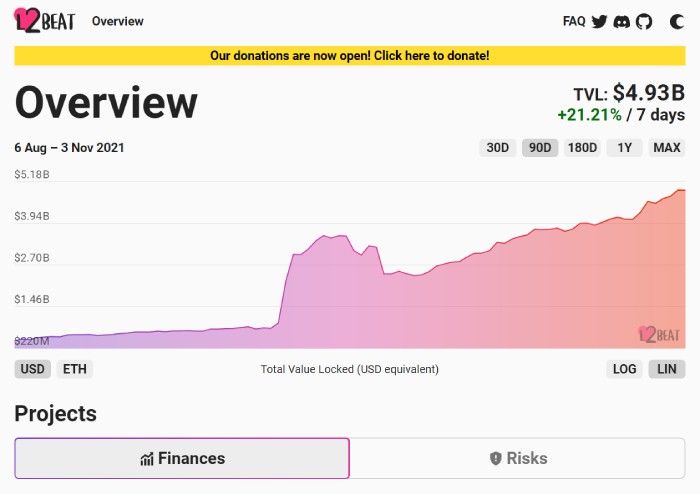The height and width of the screenshot is (494, 700).
Task: Select the 90D time range
Action: pos(540,148)
